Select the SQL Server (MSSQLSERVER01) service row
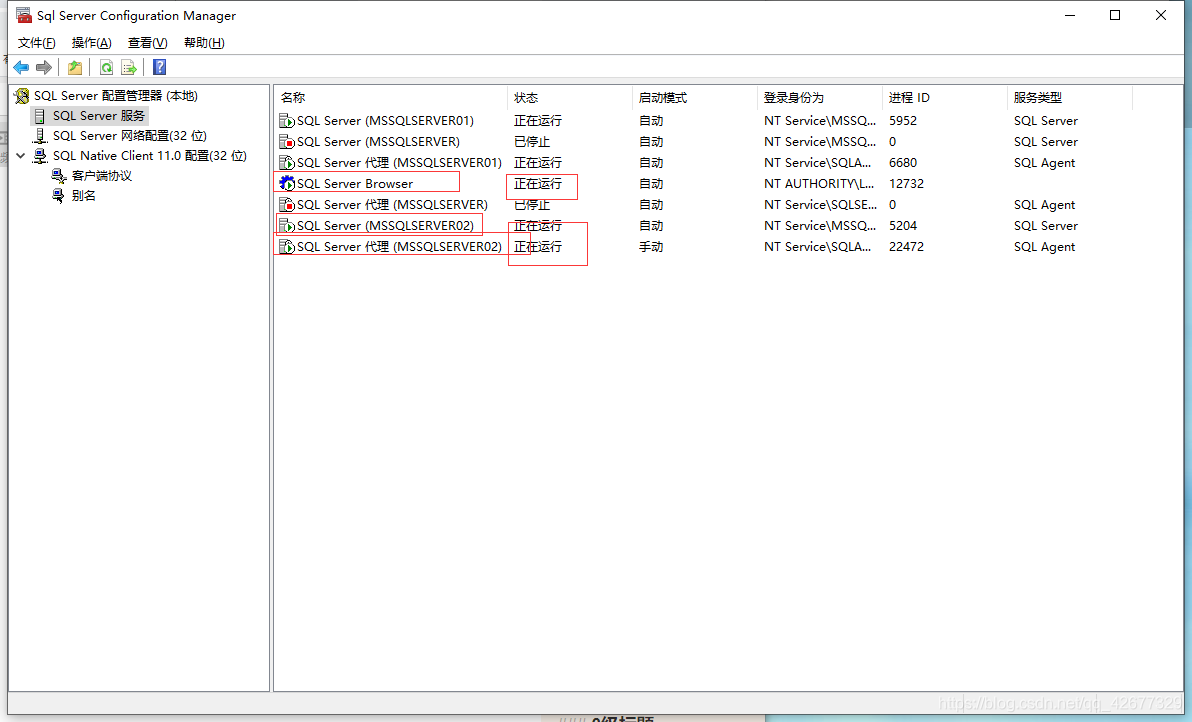Screen dimensions: 1192x722 pos(385,121)
